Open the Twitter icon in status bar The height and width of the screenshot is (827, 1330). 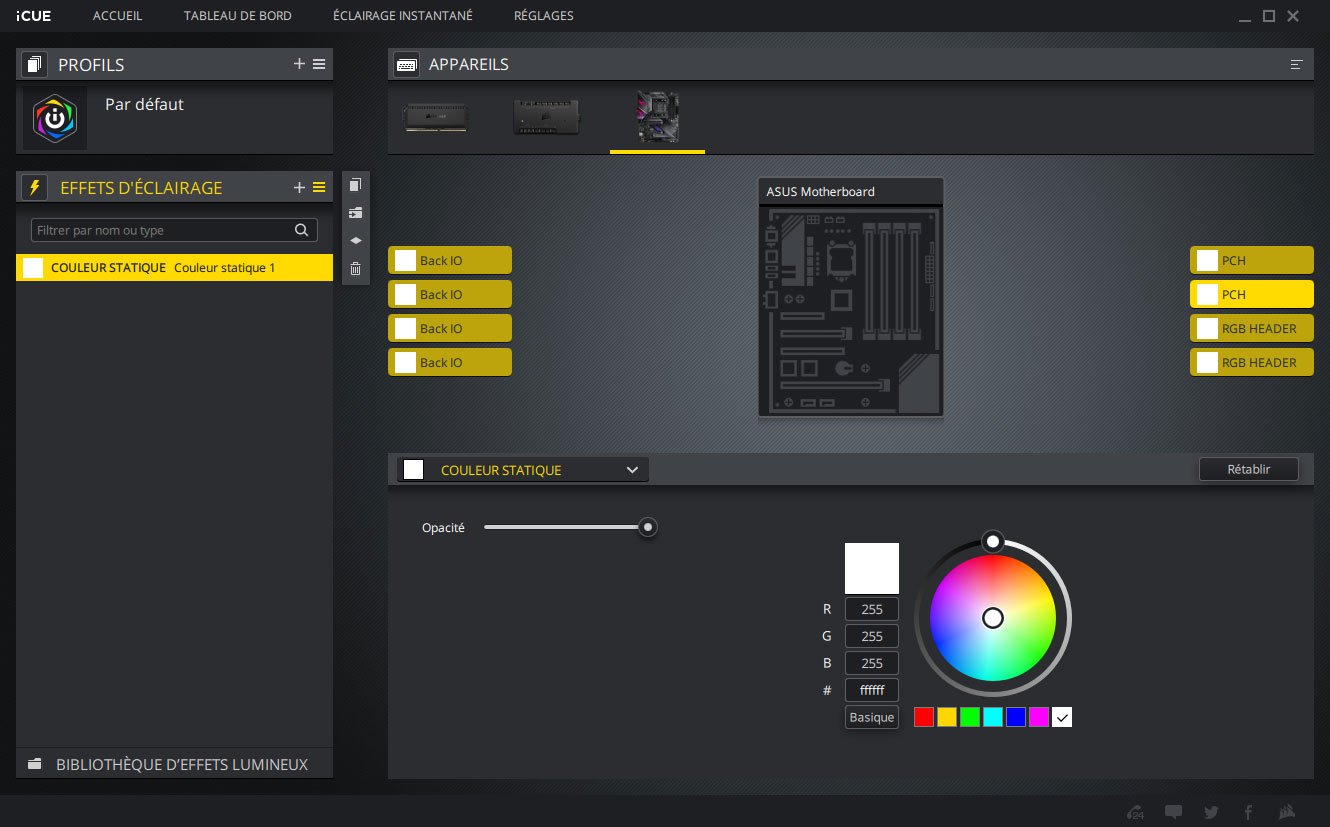tap(1212, 812)
